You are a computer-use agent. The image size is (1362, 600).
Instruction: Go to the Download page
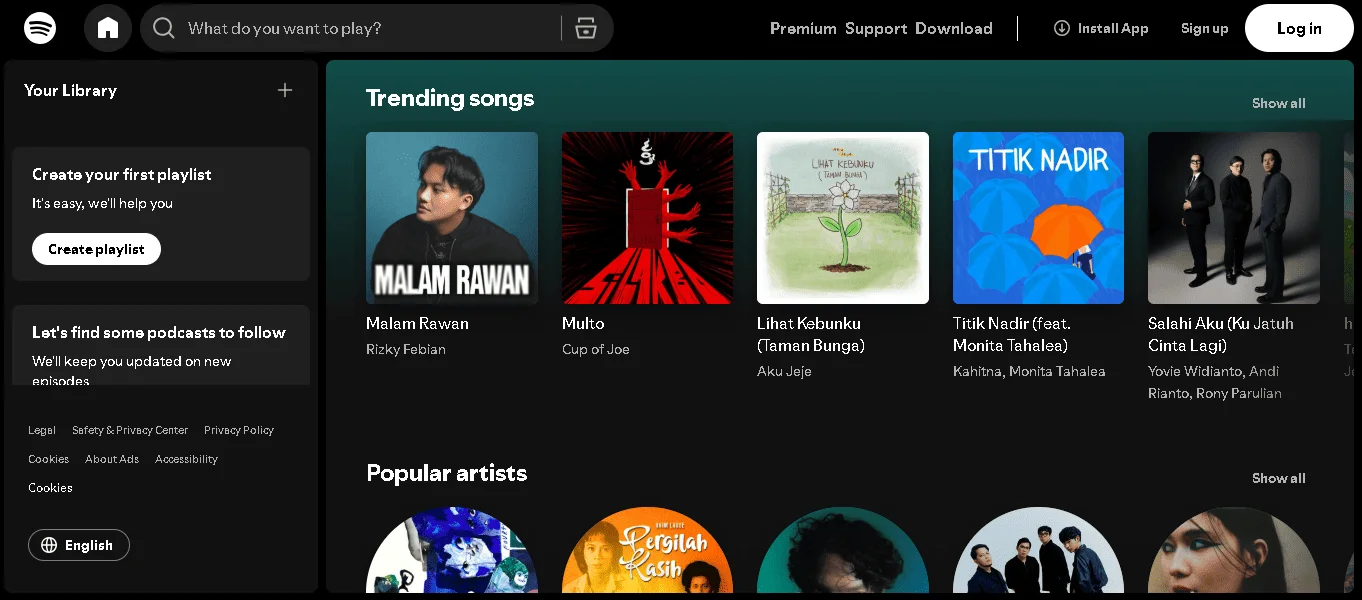953,29
